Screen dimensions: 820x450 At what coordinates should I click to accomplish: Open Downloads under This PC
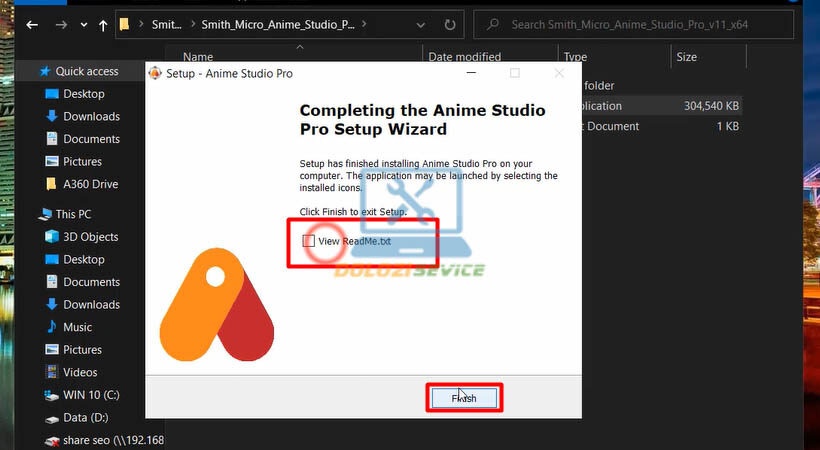point(92,304)
